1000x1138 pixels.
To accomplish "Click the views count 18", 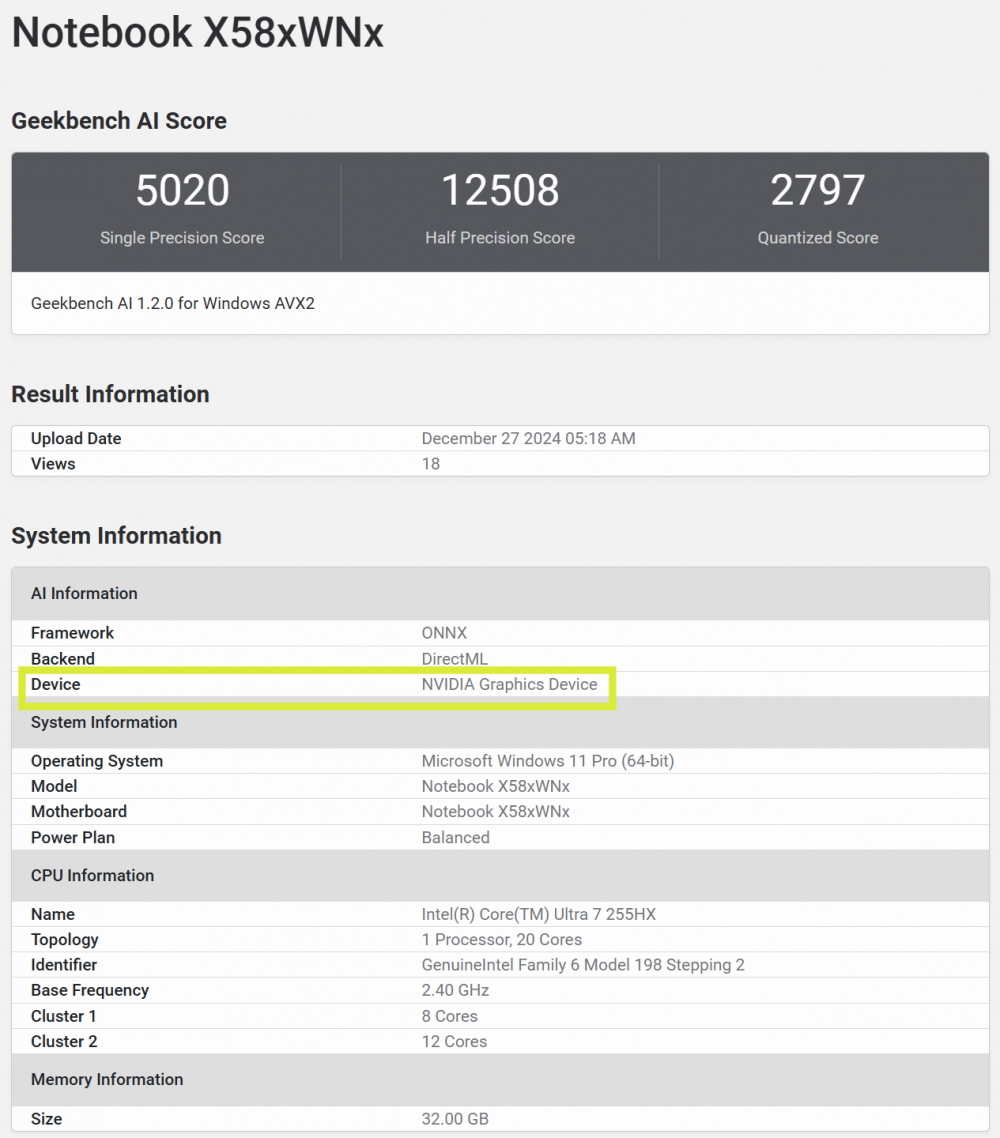I will pyautogui.click(x=430, y=464).
